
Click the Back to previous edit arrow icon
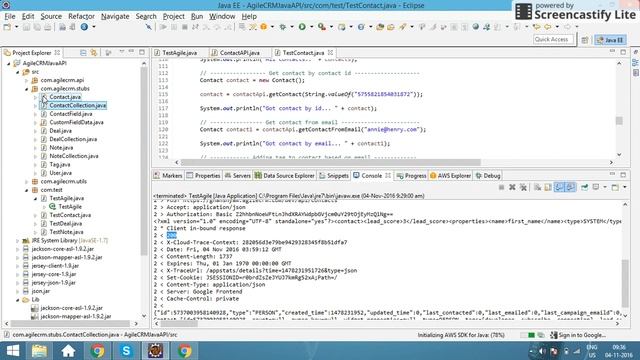(536, 27)
